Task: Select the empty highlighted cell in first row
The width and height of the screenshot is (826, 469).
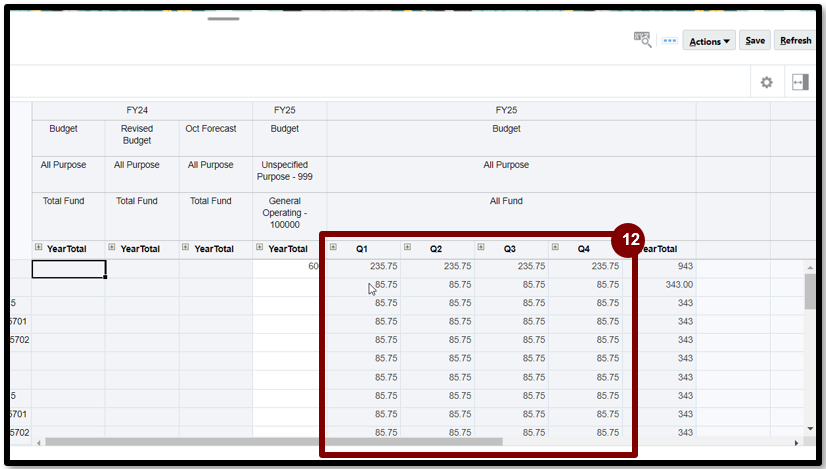Action: coord(69,268)
